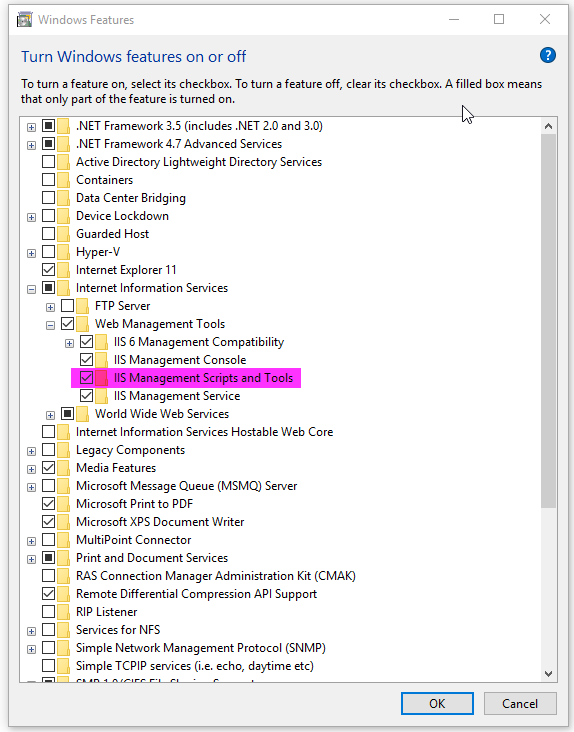
Task: Click the folder icon beside Hyper-V
Action: [63, 252]
